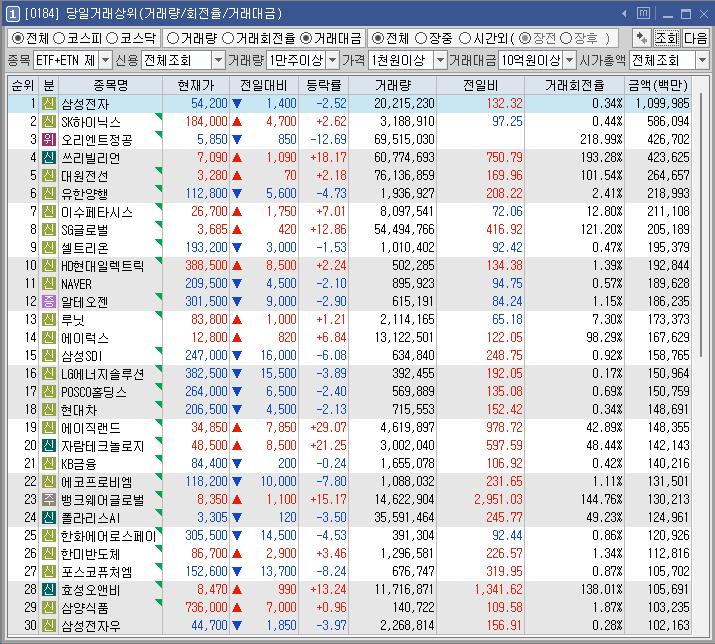The width and height of the screenshot is (715, 644).
Task: Click the 분 column header
Action: click(48, 85)
